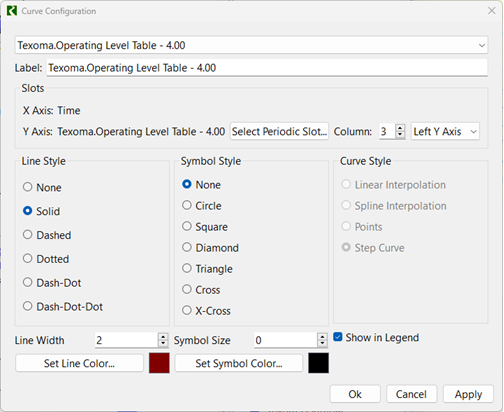Decrease the Line Width spinner value
Viewport: 504px width, 412px height.
coord(163,343)
